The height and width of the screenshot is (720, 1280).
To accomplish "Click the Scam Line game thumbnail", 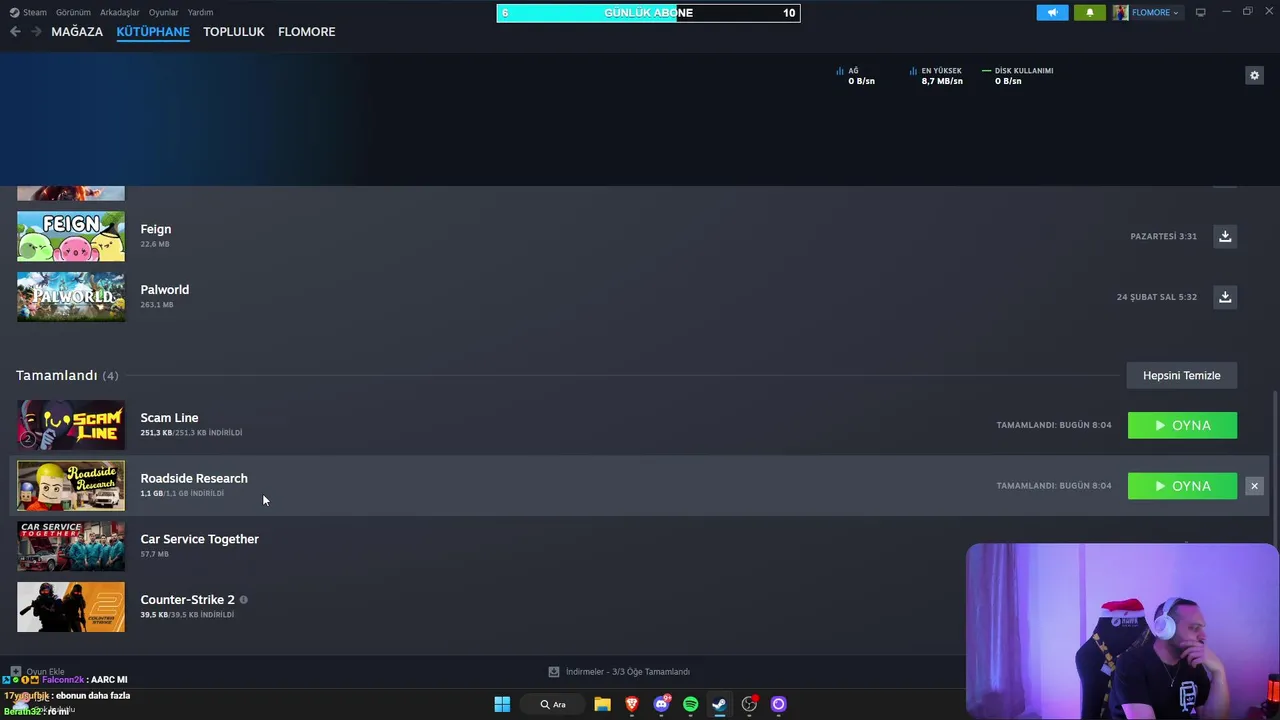I will coord(71,425).
